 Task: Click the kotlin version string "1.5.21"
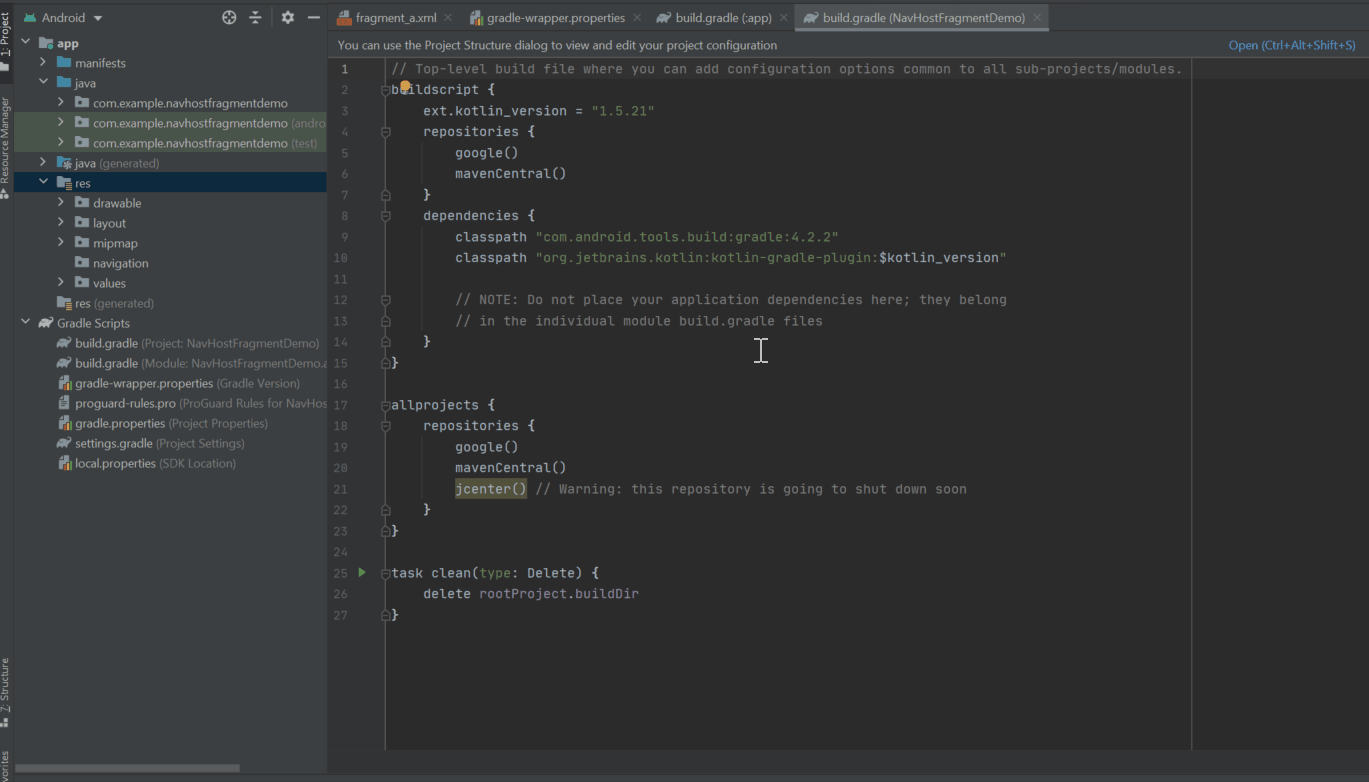click(x=623, y=111)
